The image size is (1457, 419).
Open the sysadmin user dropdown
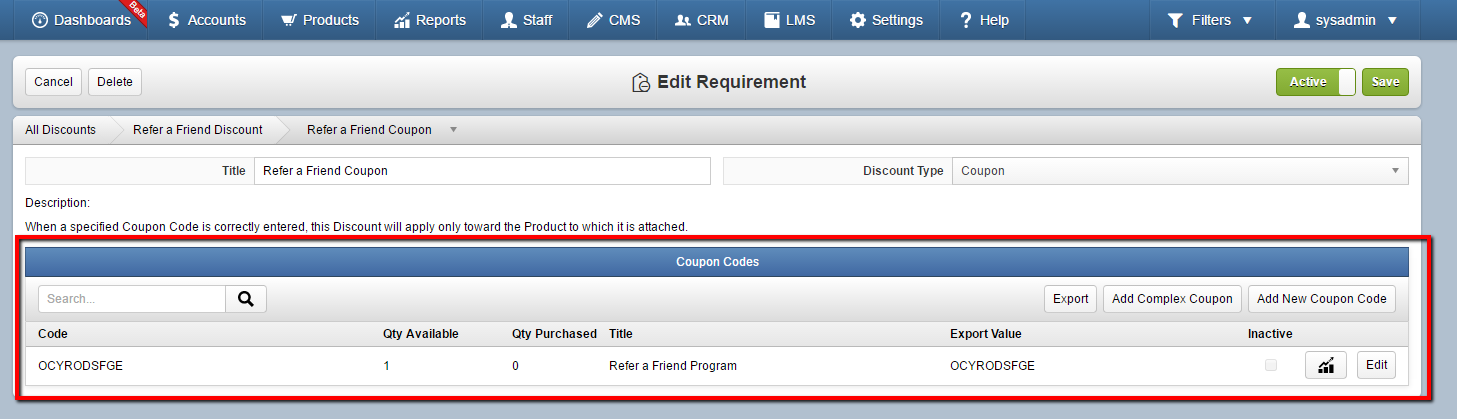[1345, 20]
